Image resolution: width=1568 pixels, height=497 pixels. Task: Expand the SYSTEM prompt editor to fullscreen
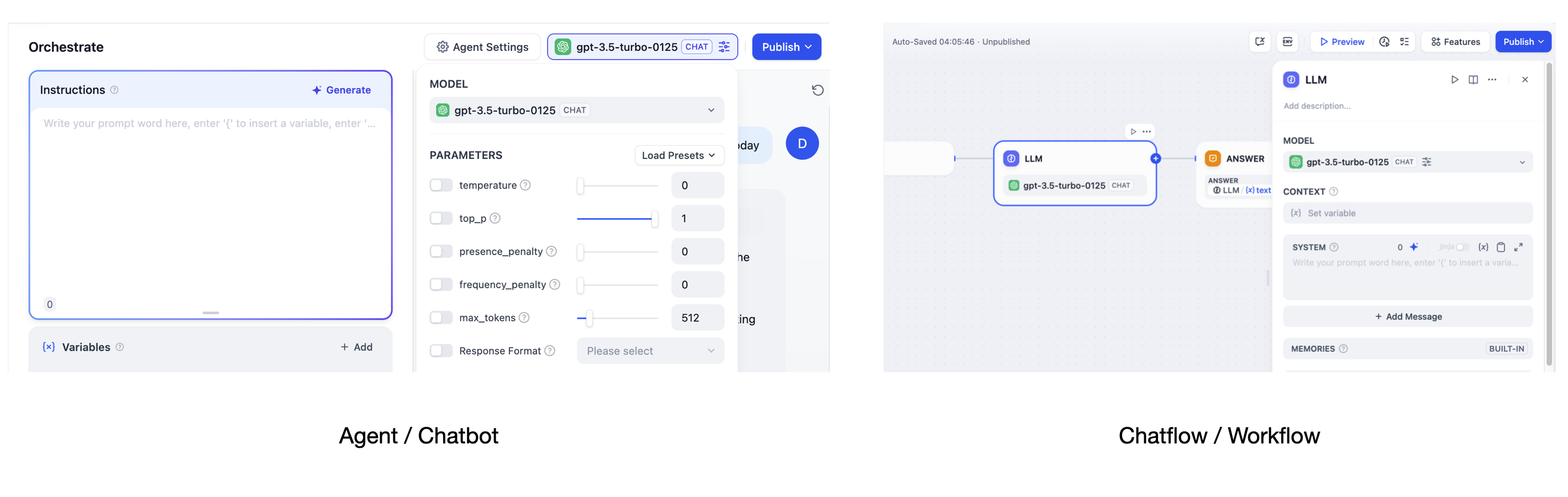point(1519,247)
